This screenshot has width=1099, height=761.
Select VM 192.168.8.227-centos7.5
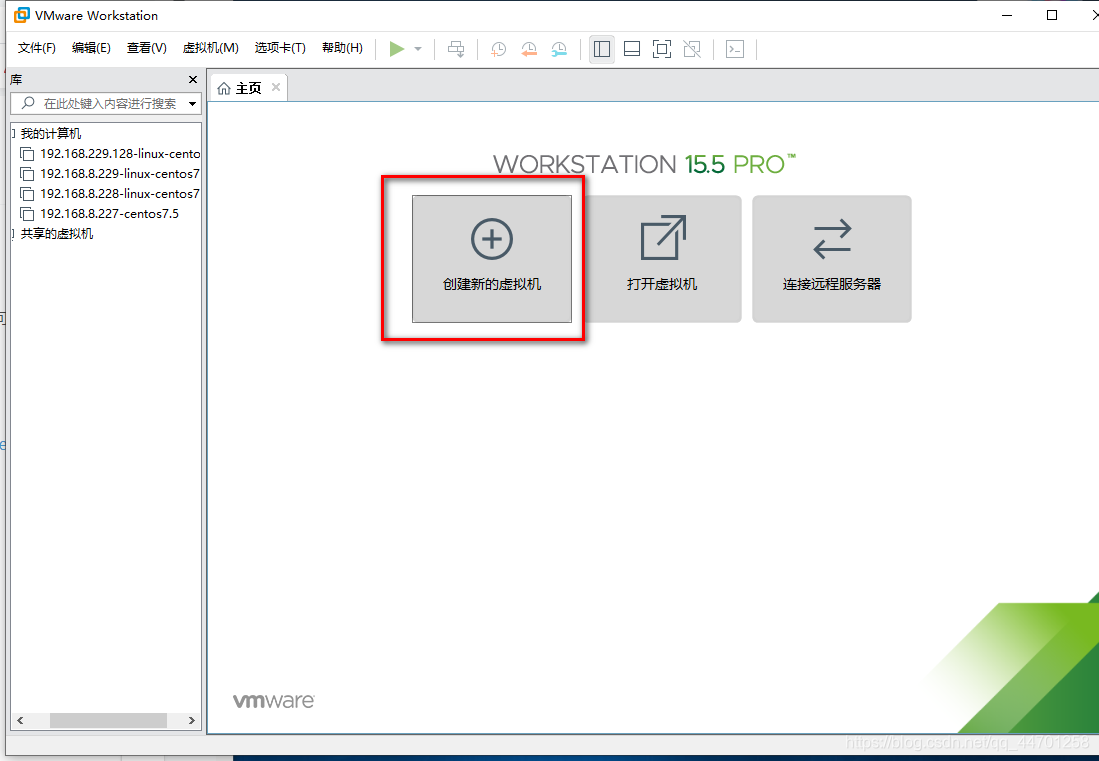pos(100,214)
